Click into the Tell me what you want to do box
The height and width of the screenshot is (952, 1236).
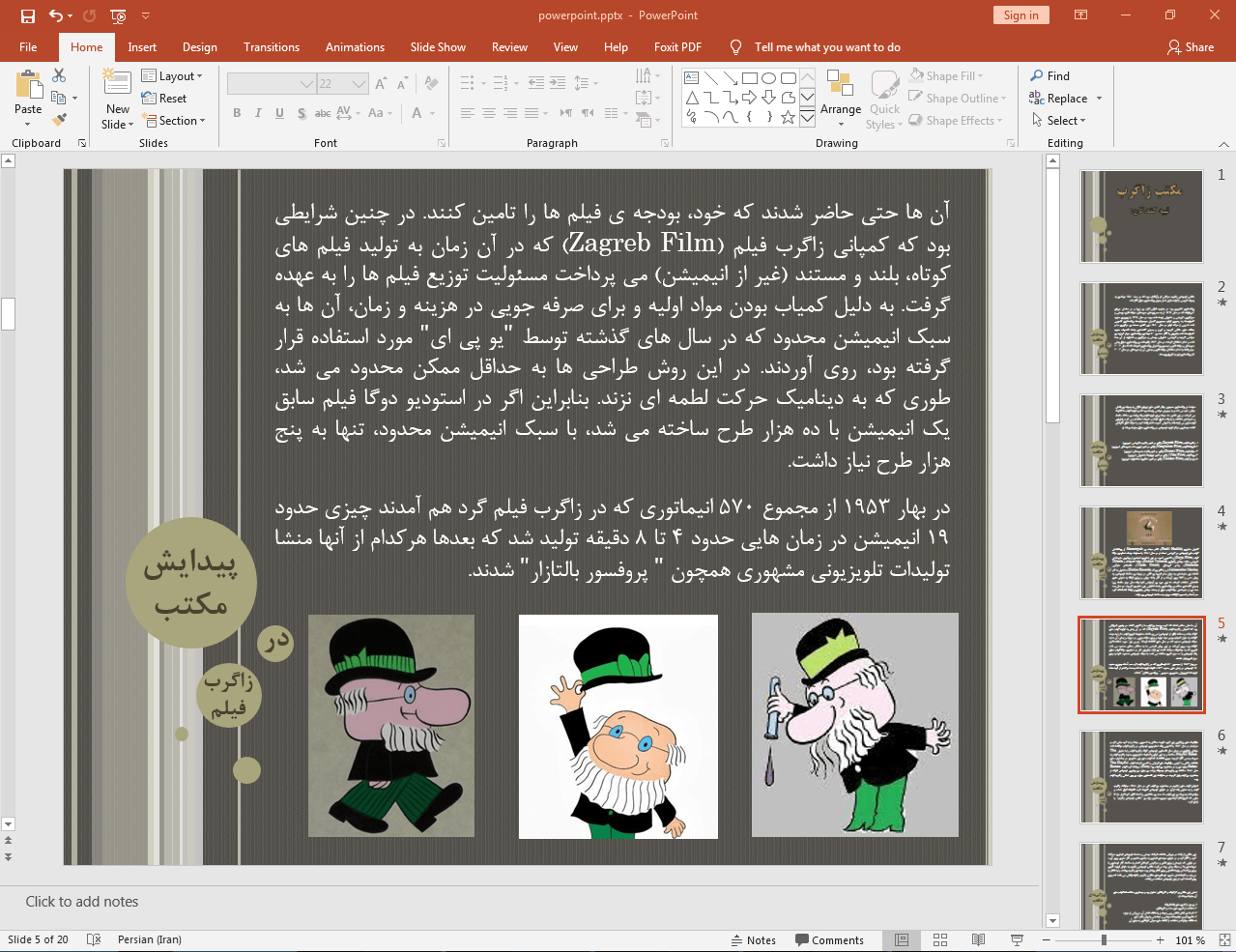pyautogui.click(x=827, y=46)
